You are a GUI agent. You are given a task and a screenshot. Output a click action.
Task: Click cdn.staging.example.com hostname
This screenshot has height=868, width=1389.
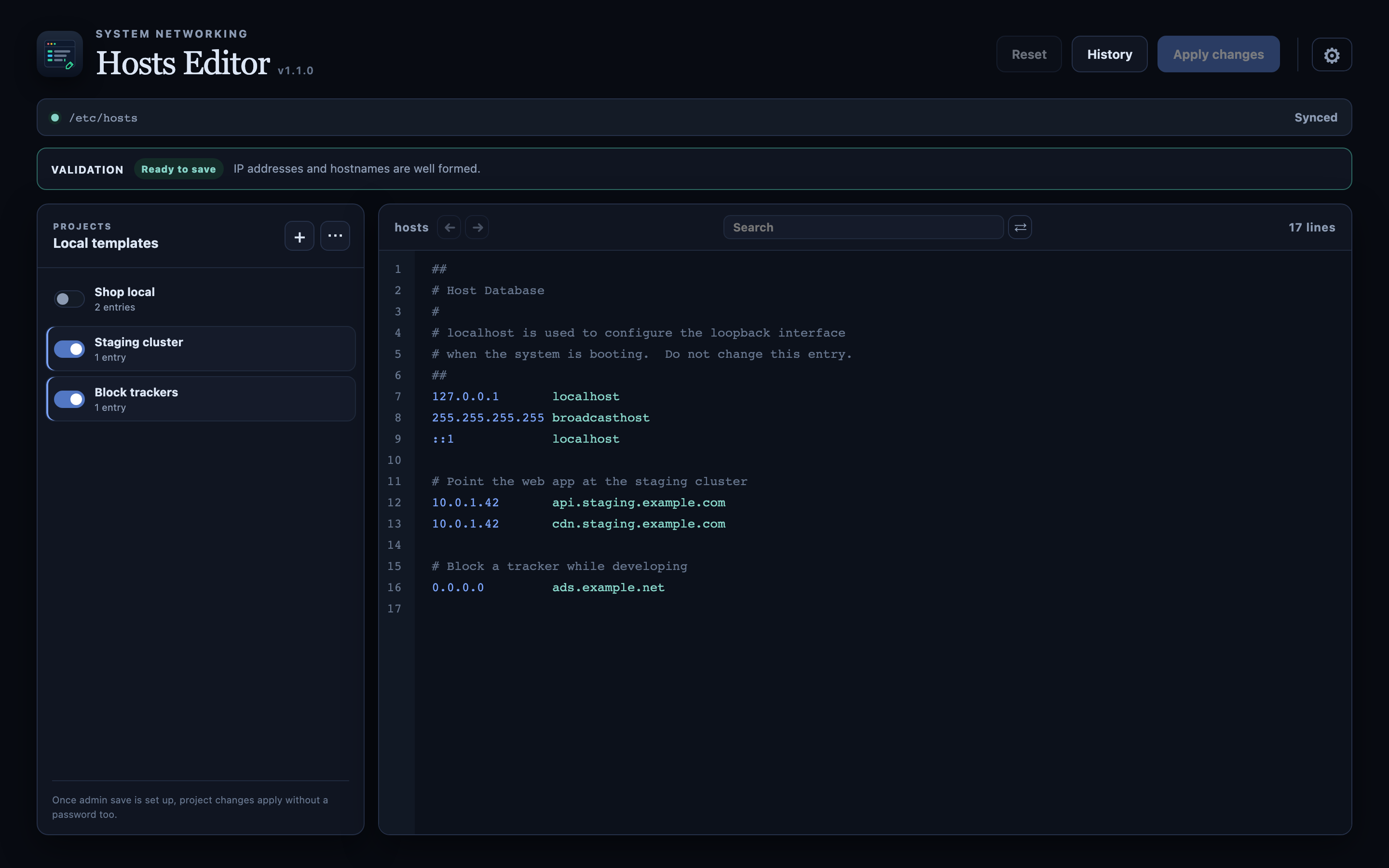pos(639,524)
